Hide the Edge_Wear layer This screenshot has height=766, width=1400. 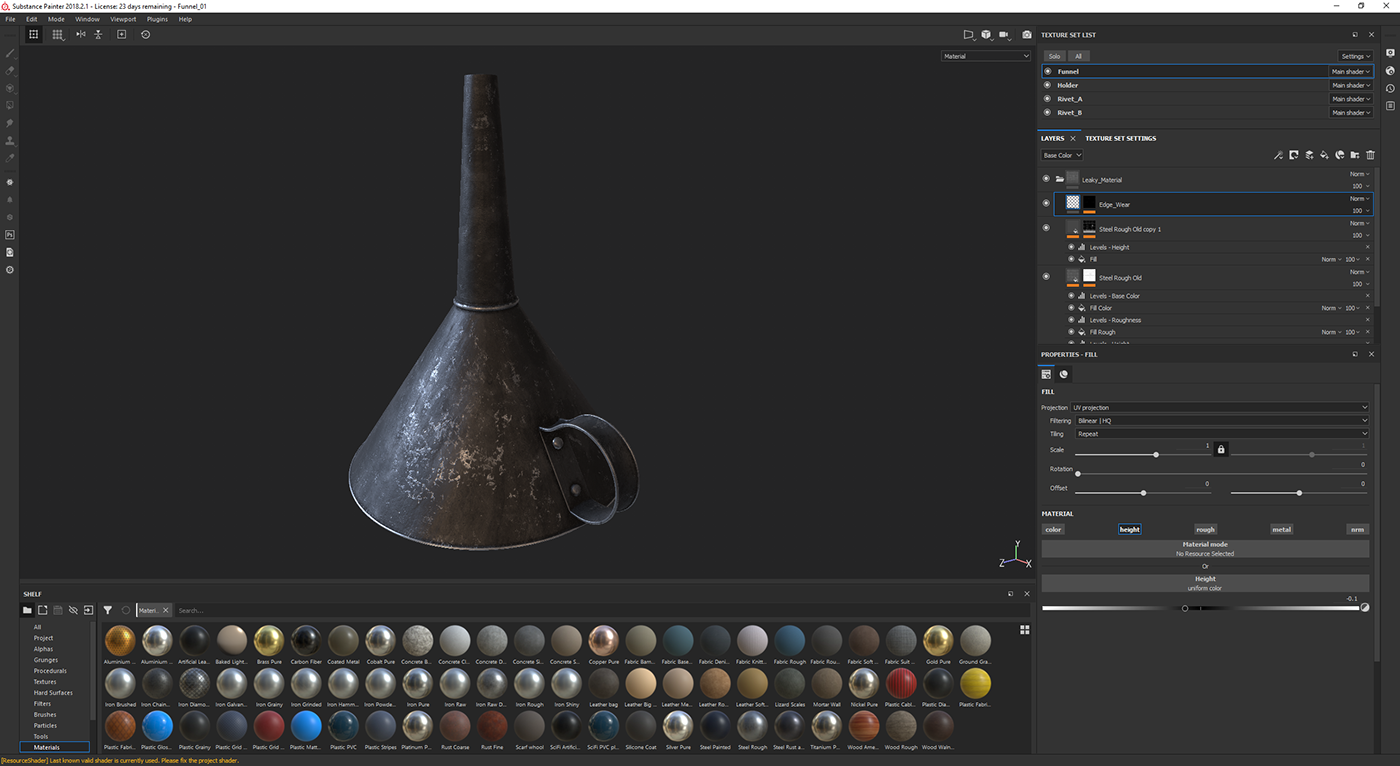1046,203
